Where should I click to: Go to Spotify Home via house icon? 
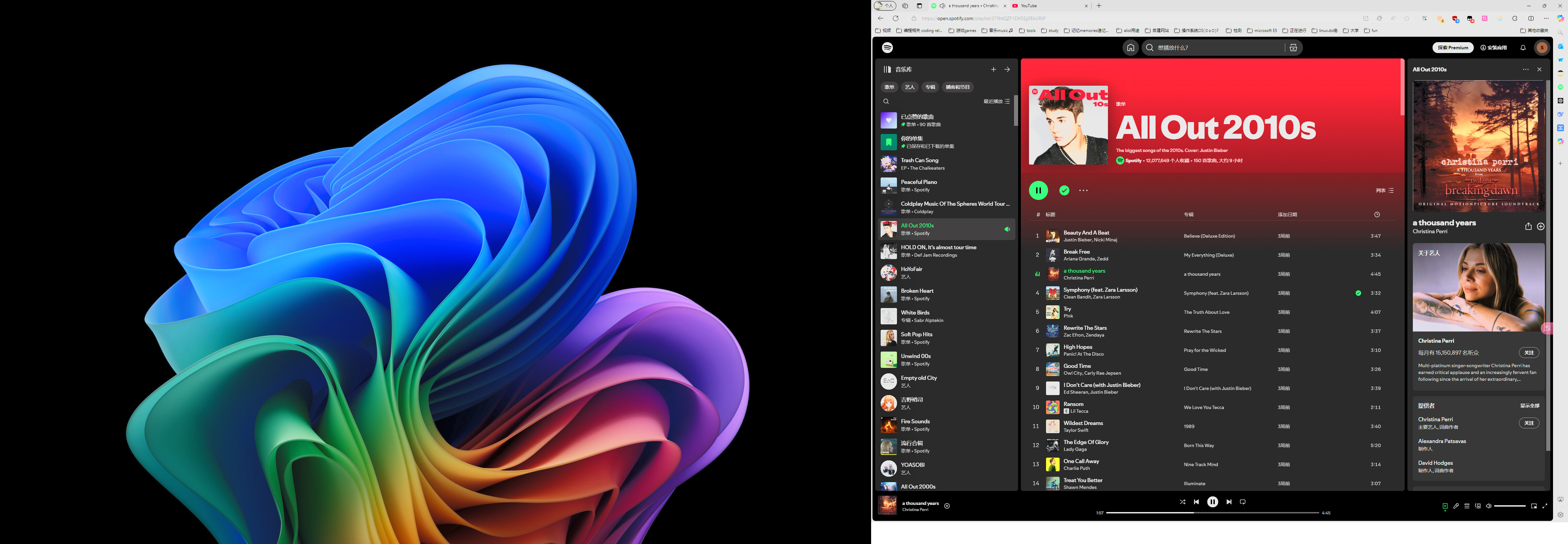(1130, 48)
